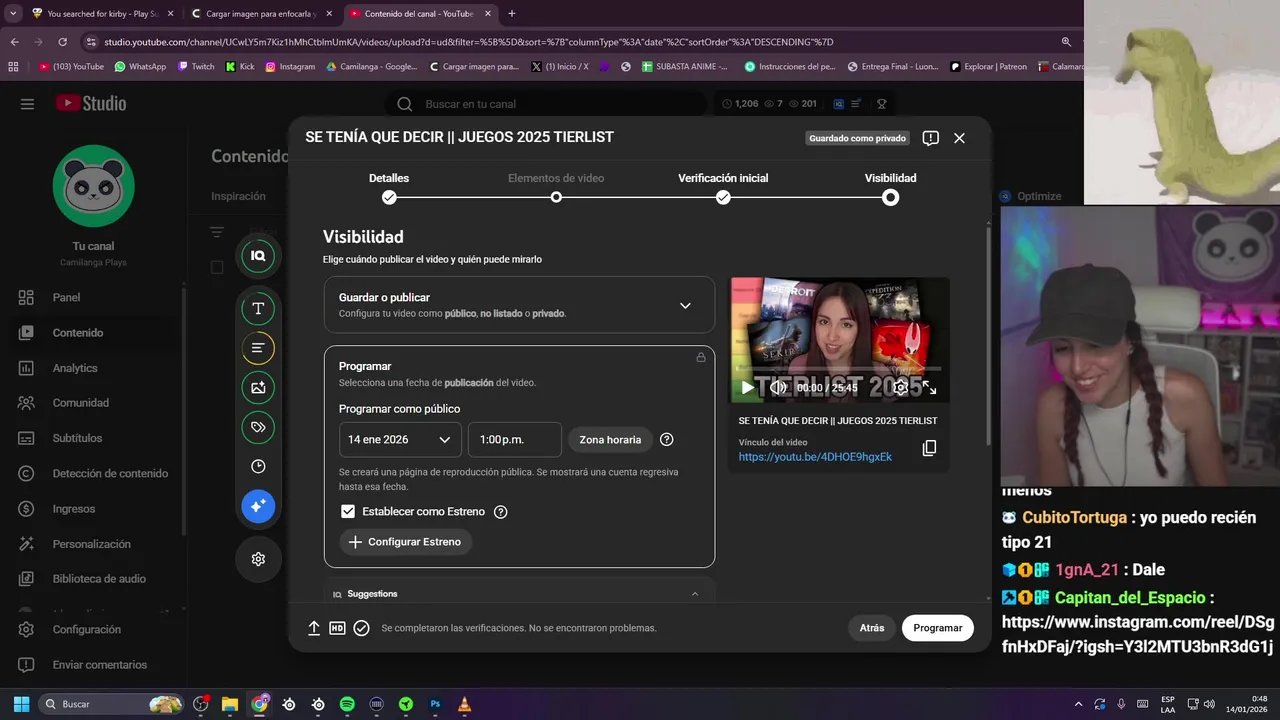
Task: Open the vidIQ panel in the floating toolbar
Action: [258, 256]
